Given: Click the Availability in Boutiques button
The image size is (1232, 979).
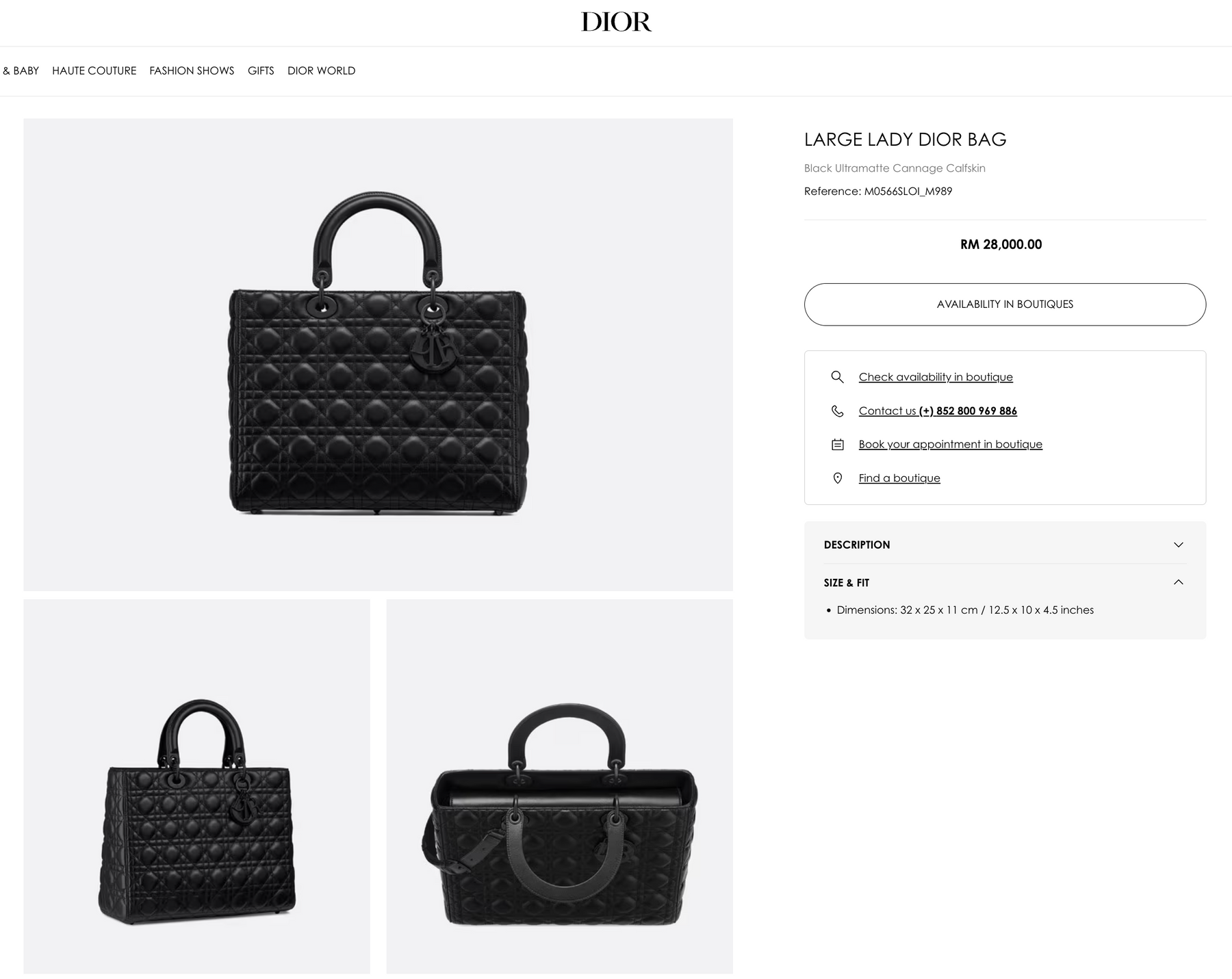Looking at the screenshot, I should click(1005, 304).
